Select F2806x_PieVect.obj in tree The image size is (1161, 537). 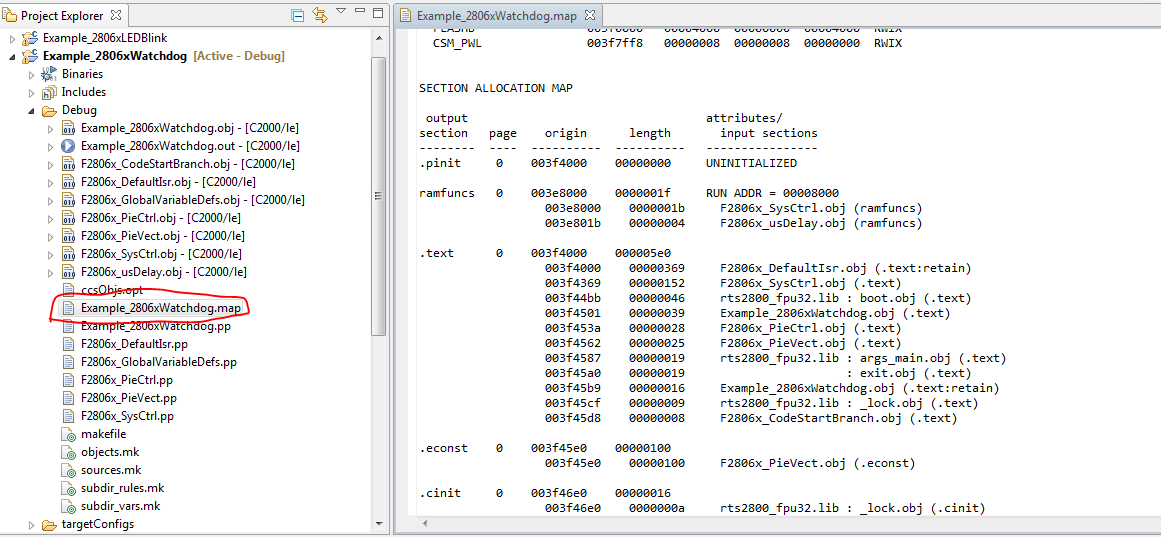[163, 236]
